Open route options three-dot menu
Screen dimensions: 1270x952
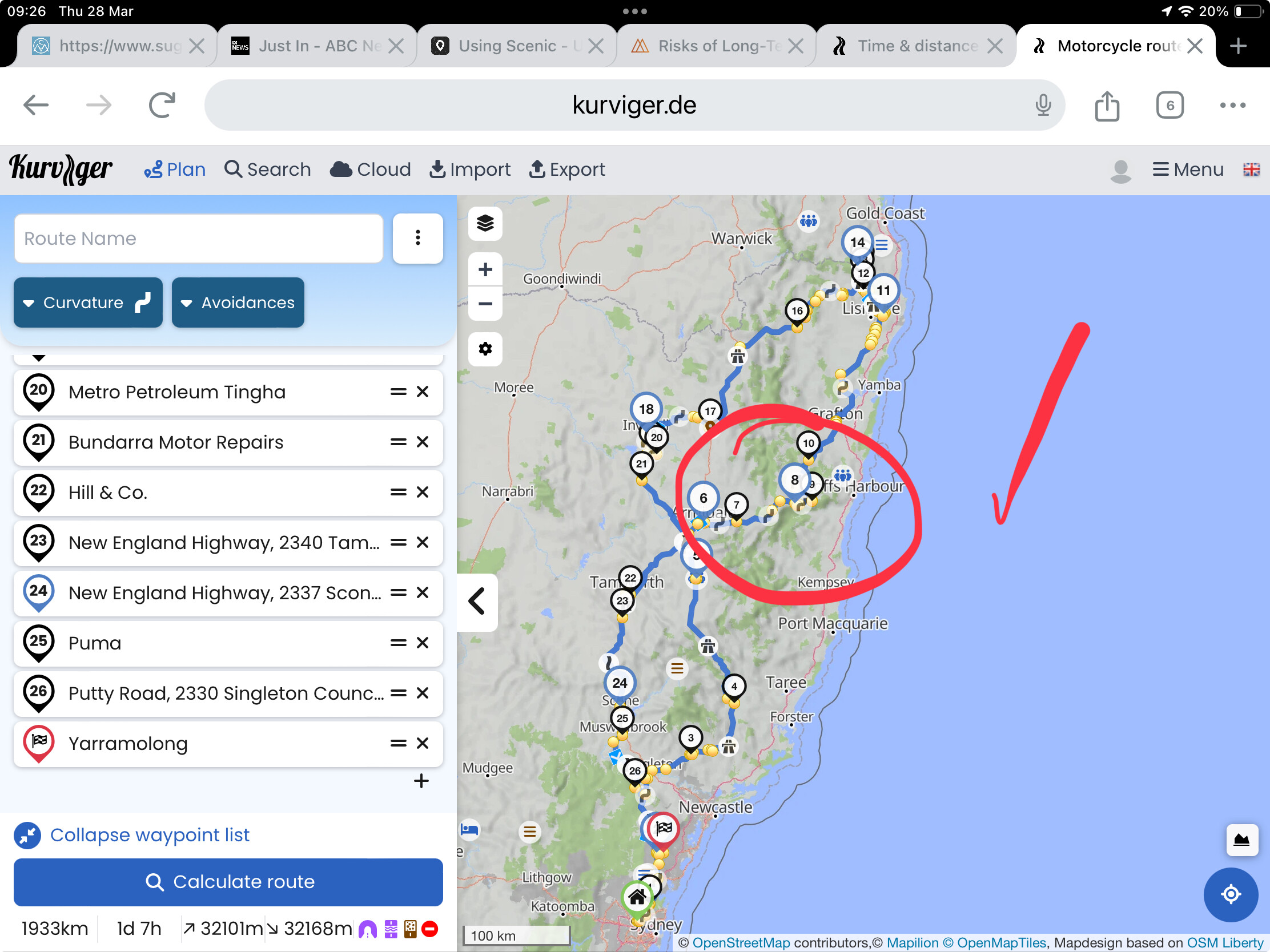417,238
